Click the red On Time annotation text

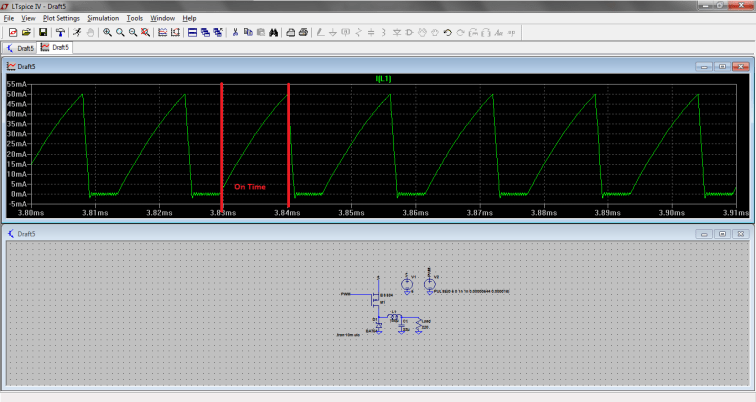(x=250, y=187)
